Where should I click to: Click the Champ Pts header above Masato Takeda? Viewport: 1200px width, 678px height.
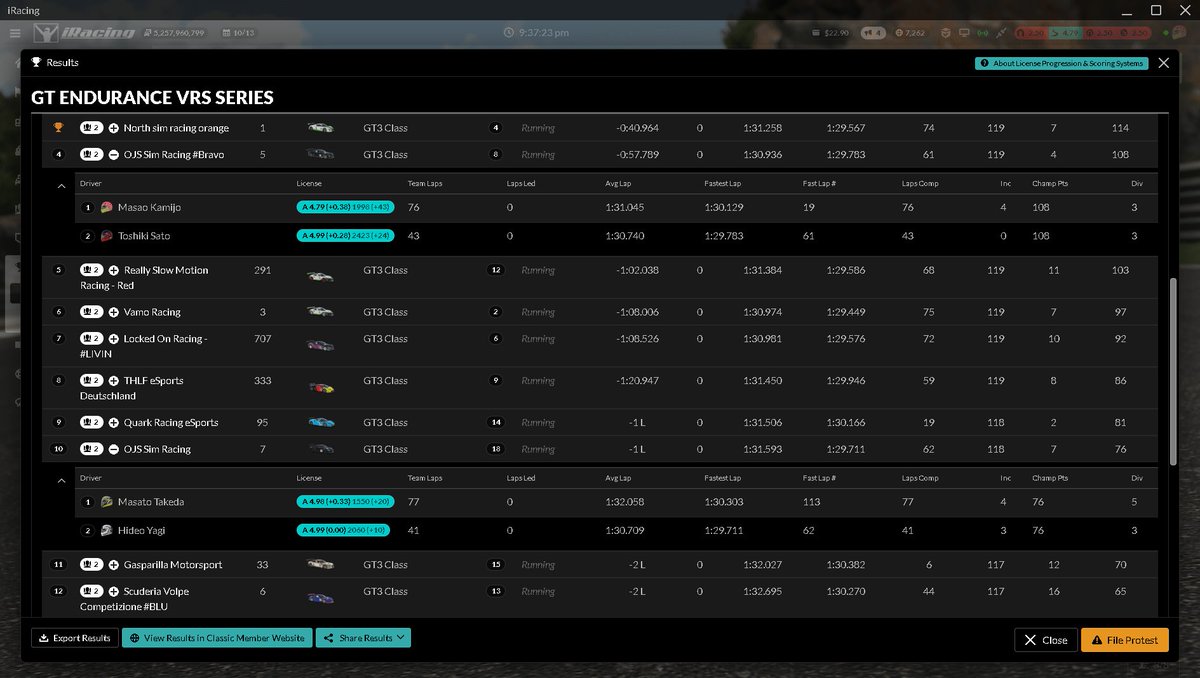click(1049, 479)
